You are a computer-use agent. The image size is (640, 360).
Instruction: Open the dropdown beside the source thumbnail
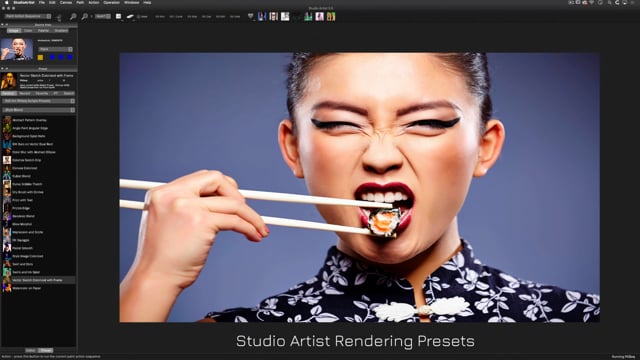coord(56,49)
